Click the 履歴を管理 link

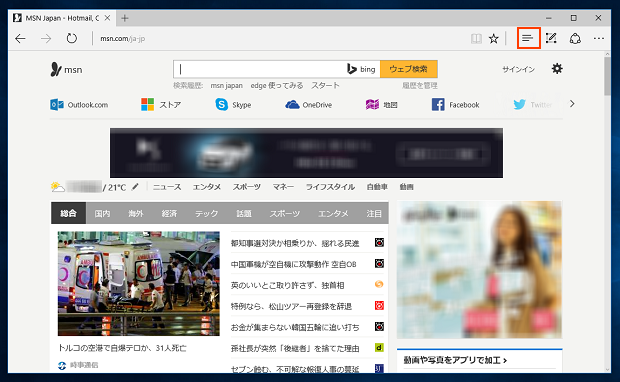420,85
